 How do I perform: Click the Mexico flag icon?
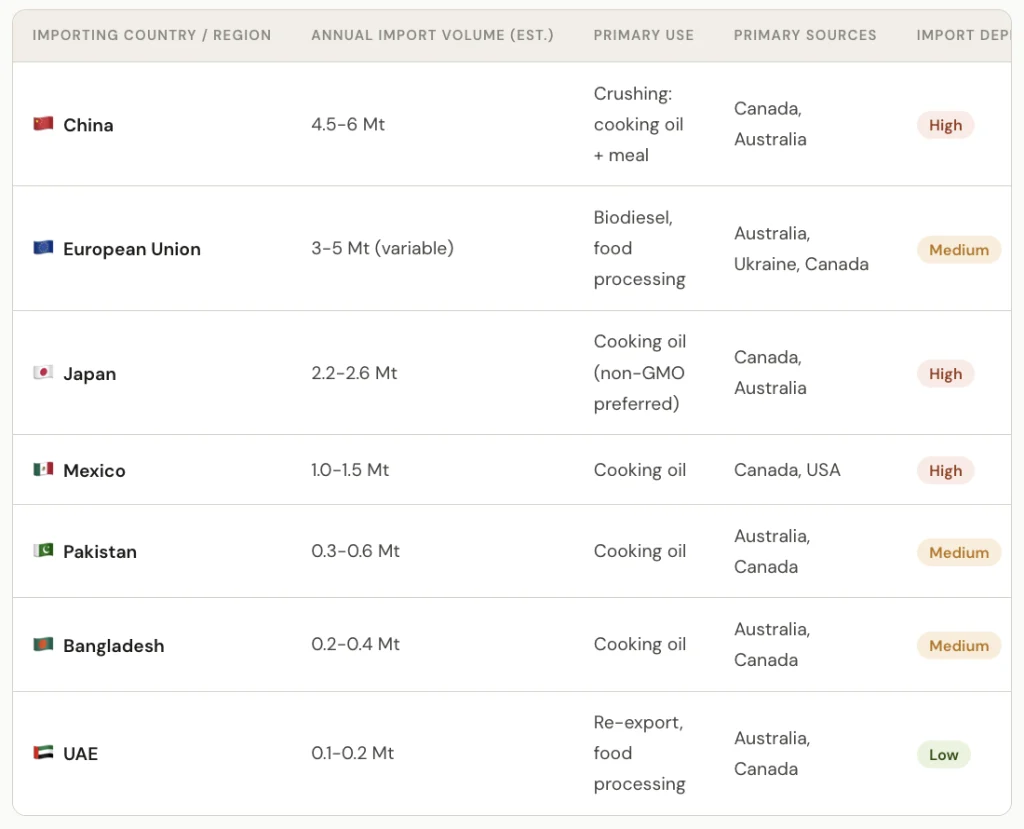(43, 469)
